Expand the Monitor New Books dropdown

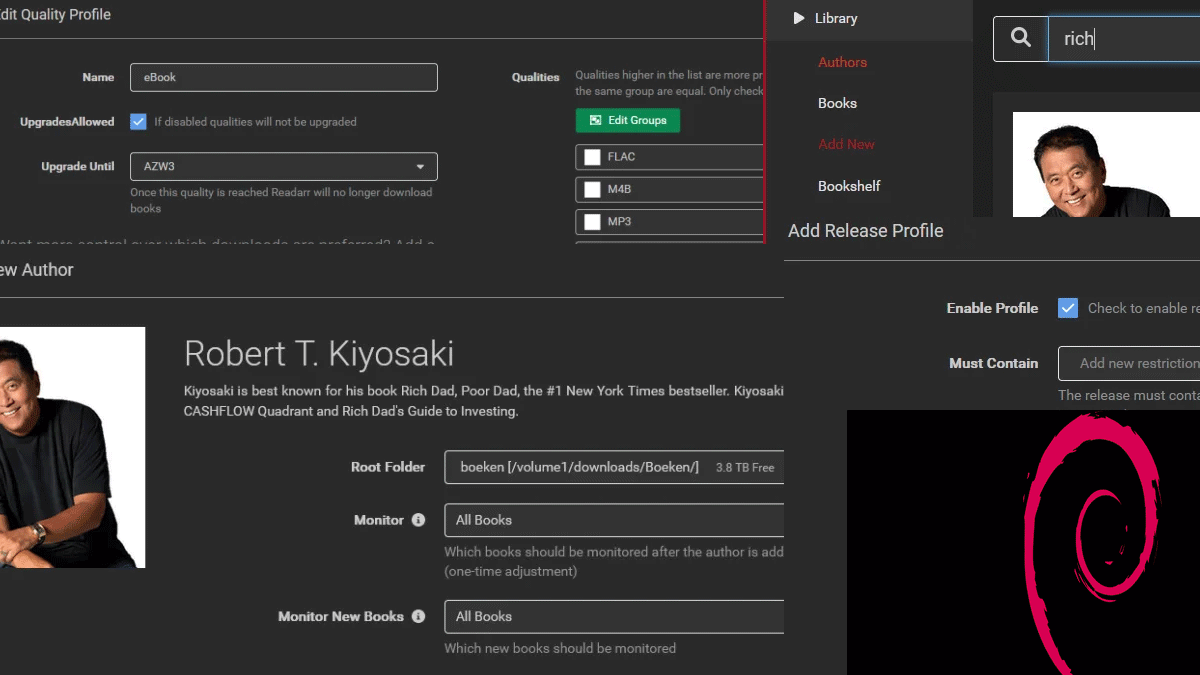[613, 616]
